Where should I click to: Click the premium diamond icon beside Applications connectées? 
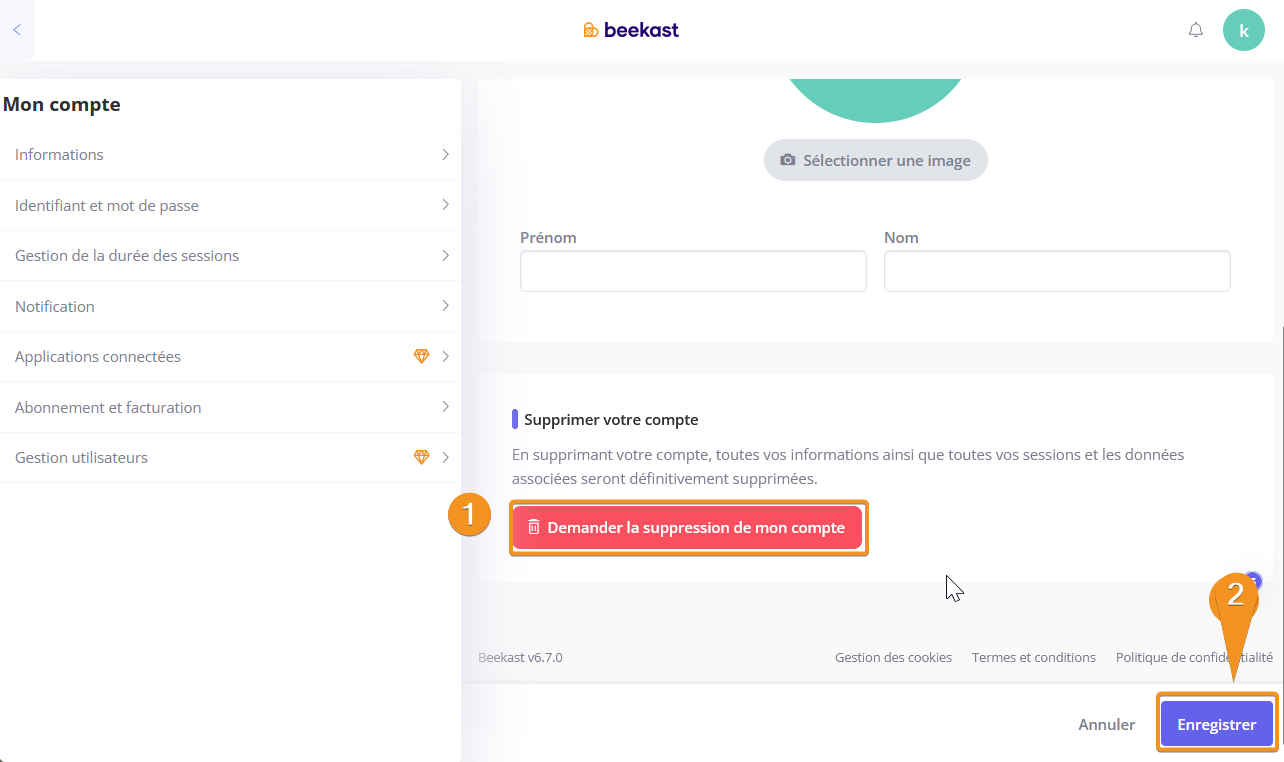pyautogui.click(x=421, y=357)
